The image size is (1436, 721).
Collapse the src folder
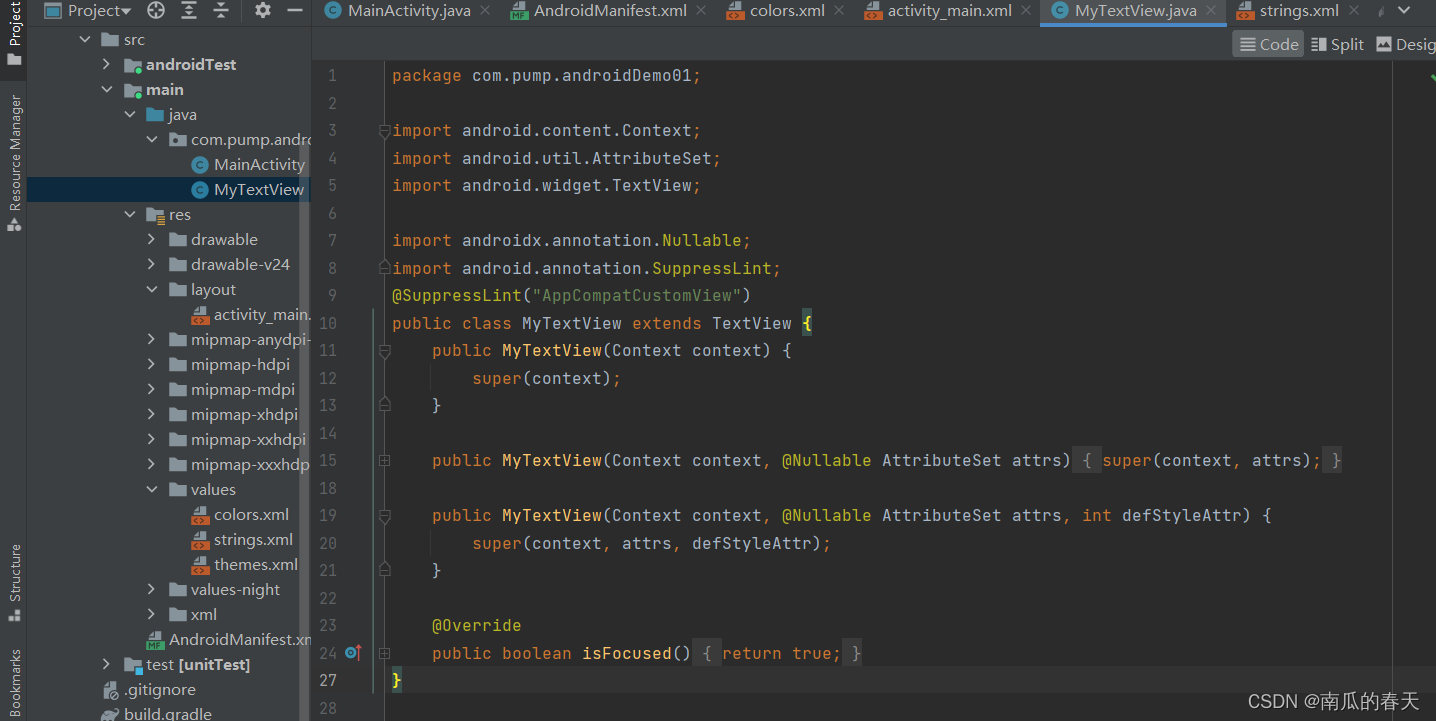point(84,40)
